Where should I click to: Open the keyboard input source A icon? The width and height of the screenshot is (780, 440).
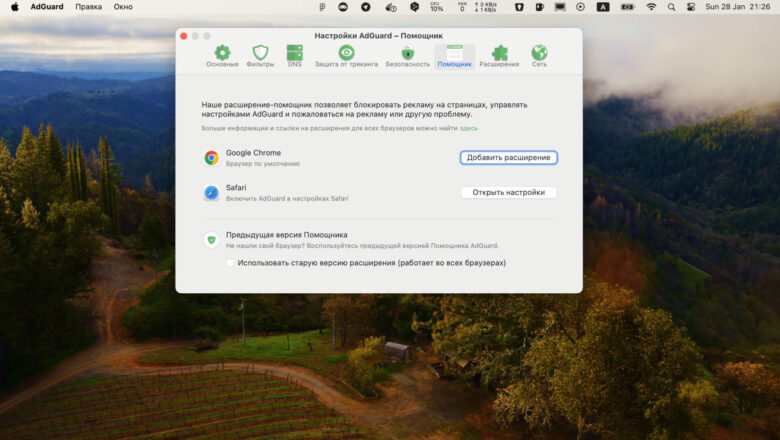point(603,7)
